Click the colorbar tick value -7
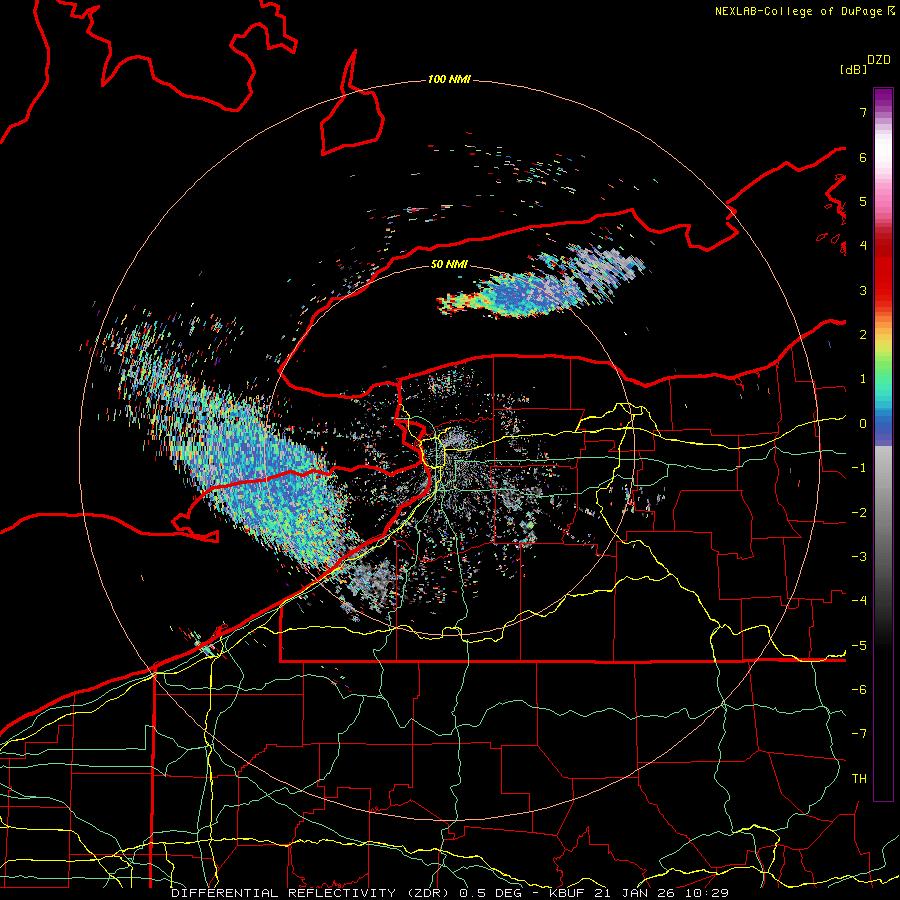This screenshot has height=900, width=900. (859, 734)
